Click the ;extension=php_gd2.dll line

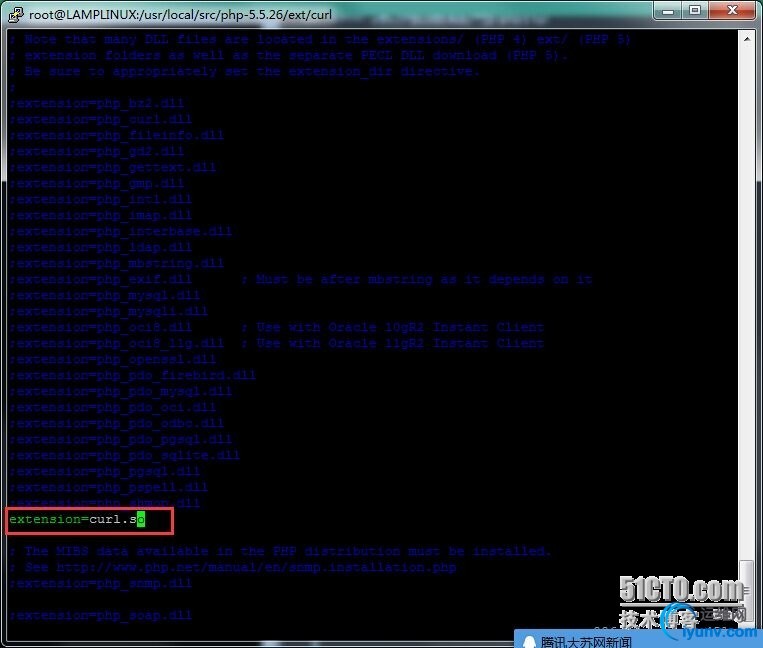coord(96,151)
